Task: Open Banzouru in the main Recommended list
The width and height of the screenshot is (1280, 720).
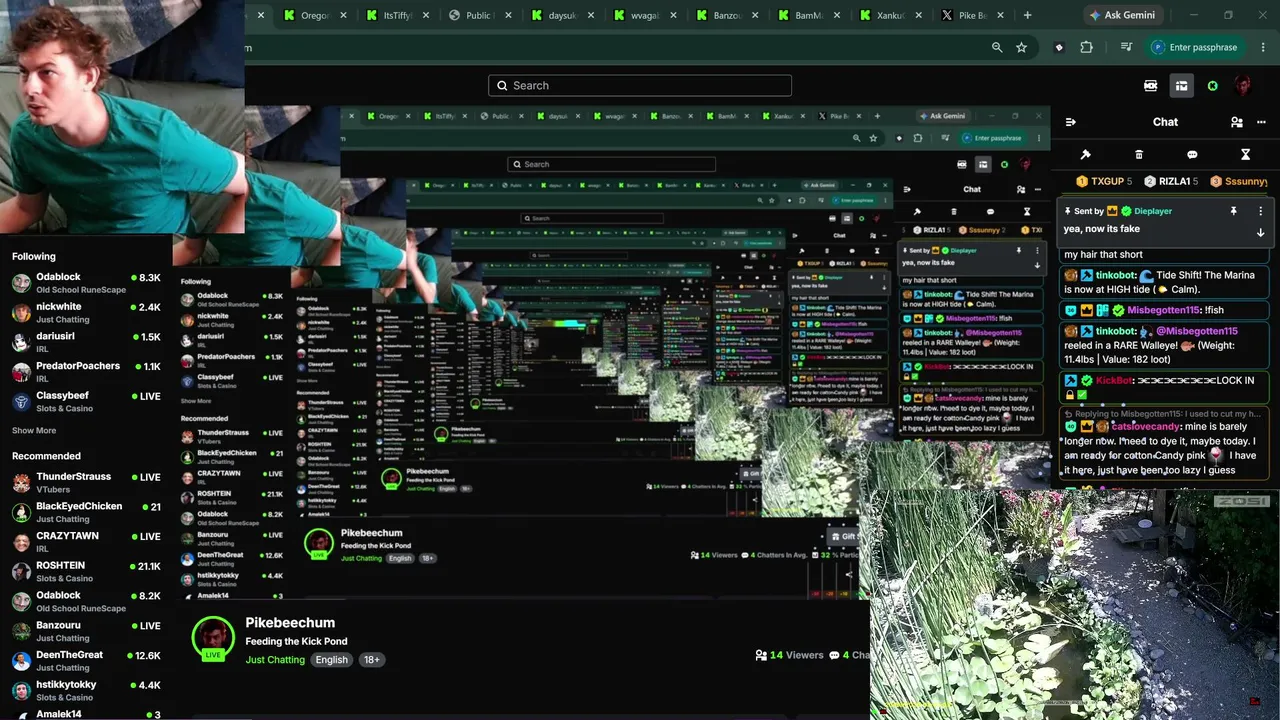Action: pyautogui.click(x=86, y=631)
